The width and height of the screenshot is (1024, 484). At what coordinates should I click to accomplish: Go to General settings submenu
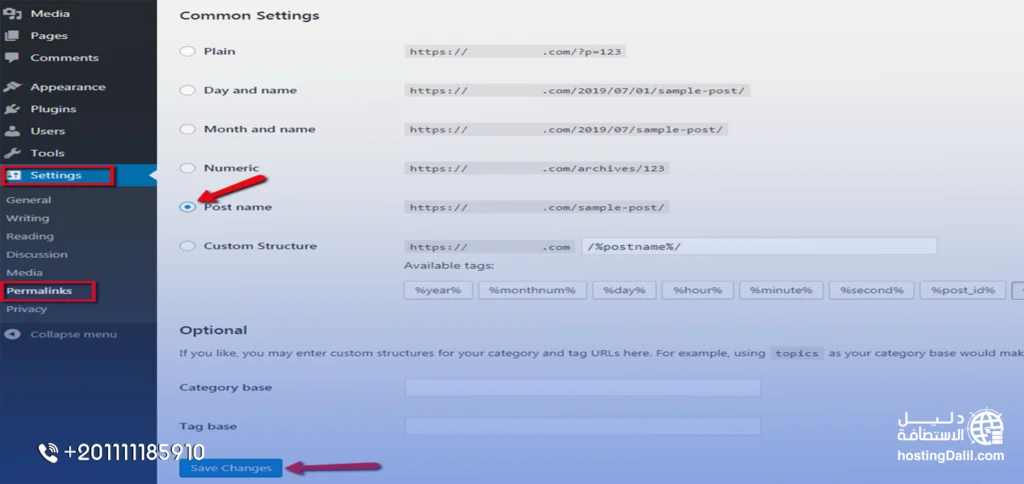28,200
